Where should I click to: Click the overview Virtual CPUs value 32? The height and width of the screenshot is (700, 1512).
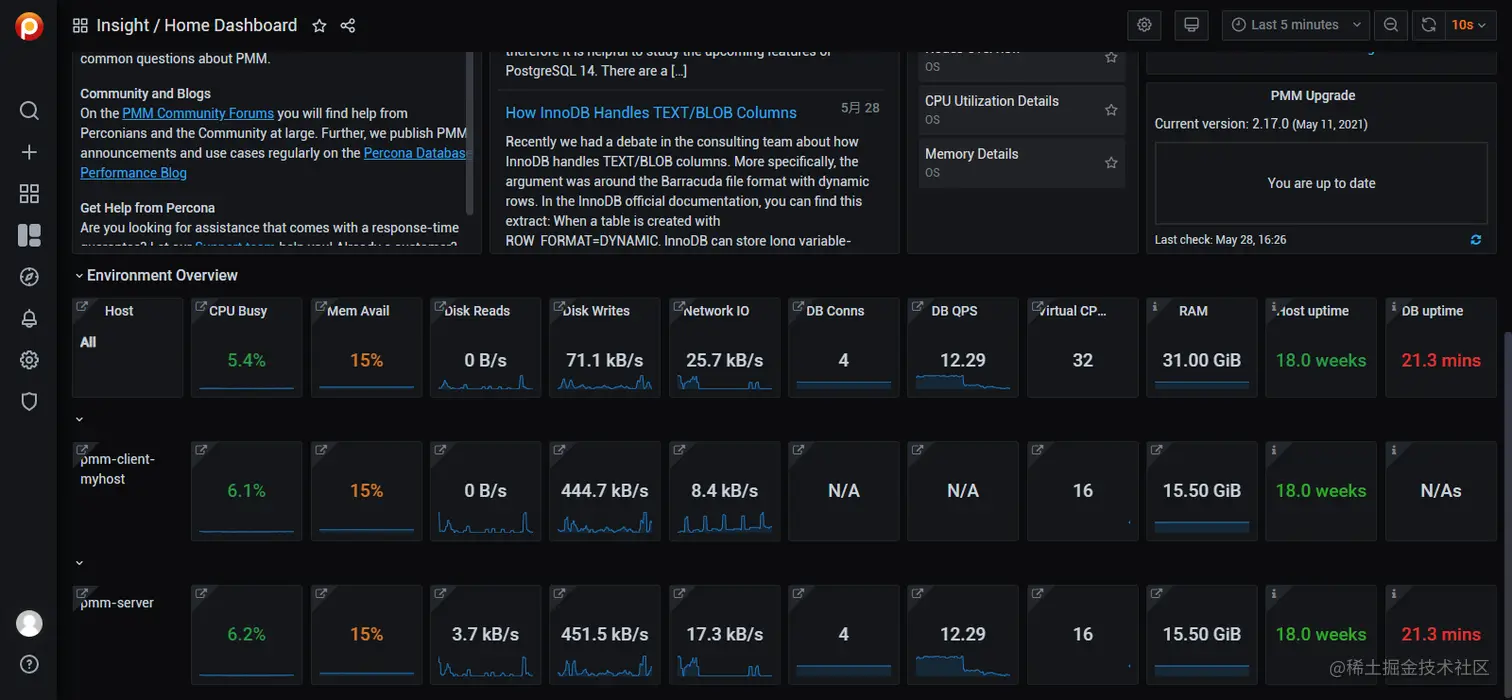pos(1083,360)
